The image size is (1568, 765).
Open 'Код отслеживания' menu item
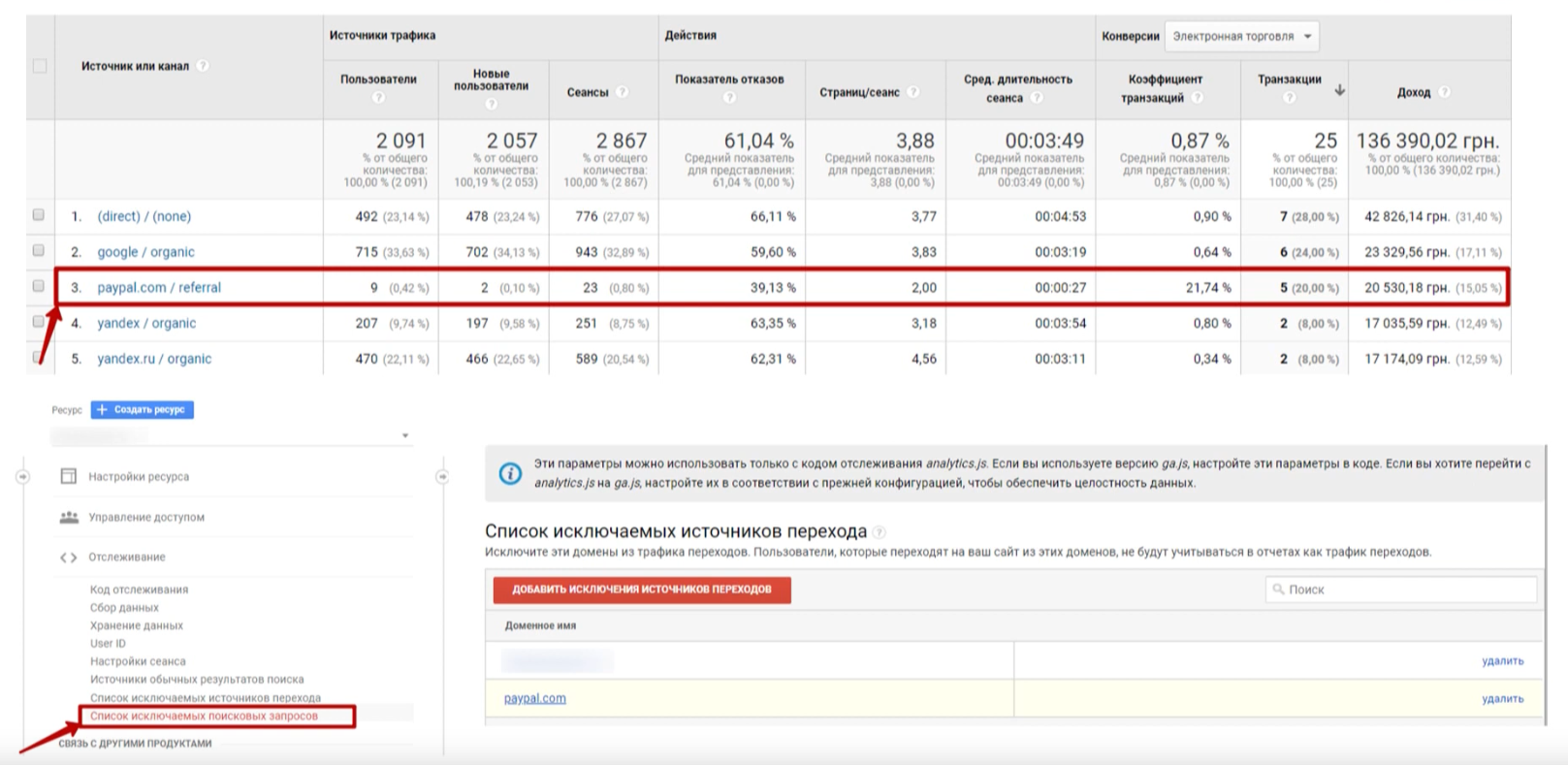139,590
